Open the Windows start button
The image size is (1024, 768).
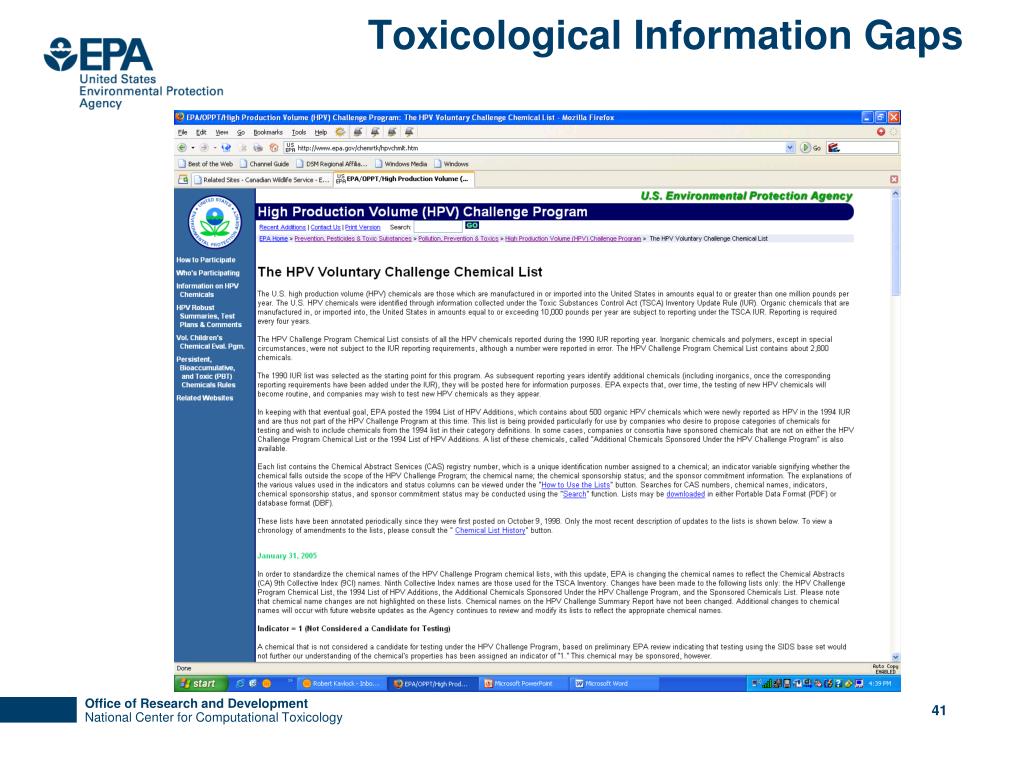[200, 683]
